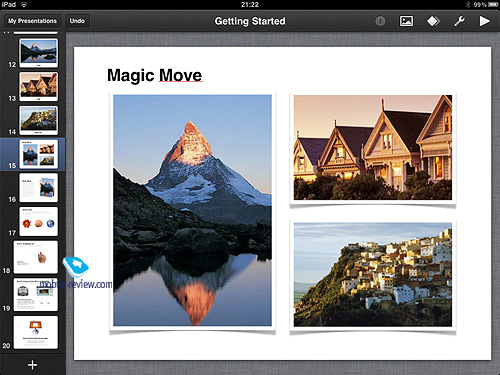Select slide 16 thumbnail in navigator
The width and height of the screenshot is (500, 375).
(38, 188)
